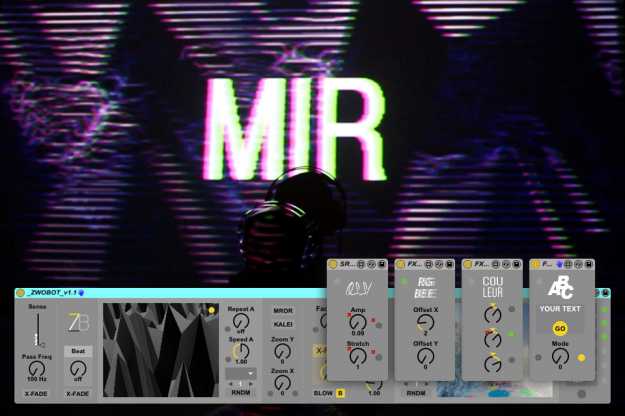This screenshot has height=416, width=625.
Task: Save preset on SR device header
Action: coord(381,264)
